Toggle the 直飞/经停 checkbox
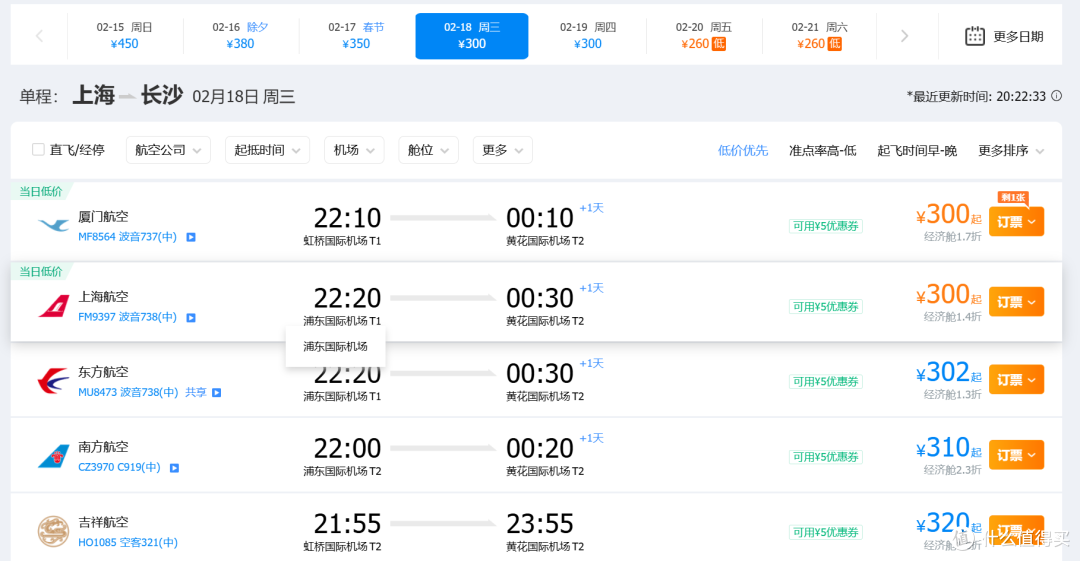 [x=39, y=150]
